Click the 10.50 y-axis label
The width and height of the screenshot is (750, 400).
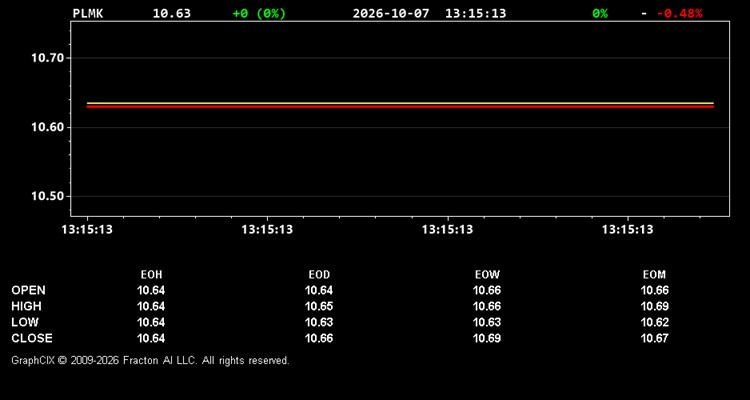point(47,197)
